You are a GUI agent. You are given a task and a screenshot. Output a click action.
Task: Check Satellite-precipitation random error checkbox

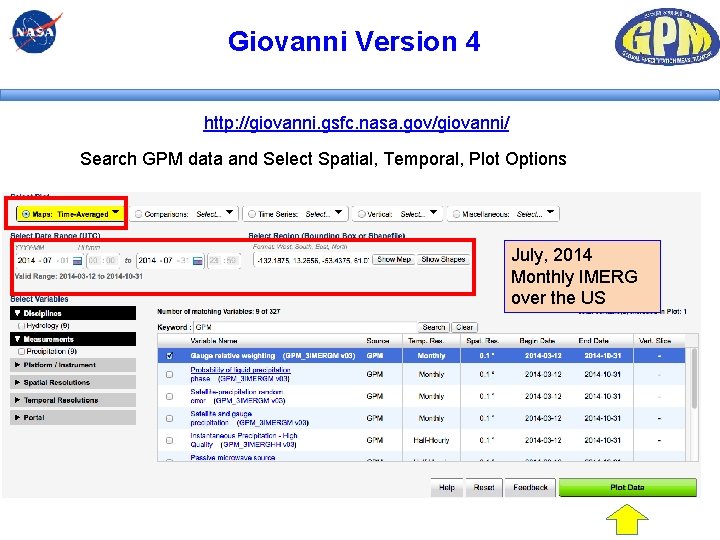point(169,396)
